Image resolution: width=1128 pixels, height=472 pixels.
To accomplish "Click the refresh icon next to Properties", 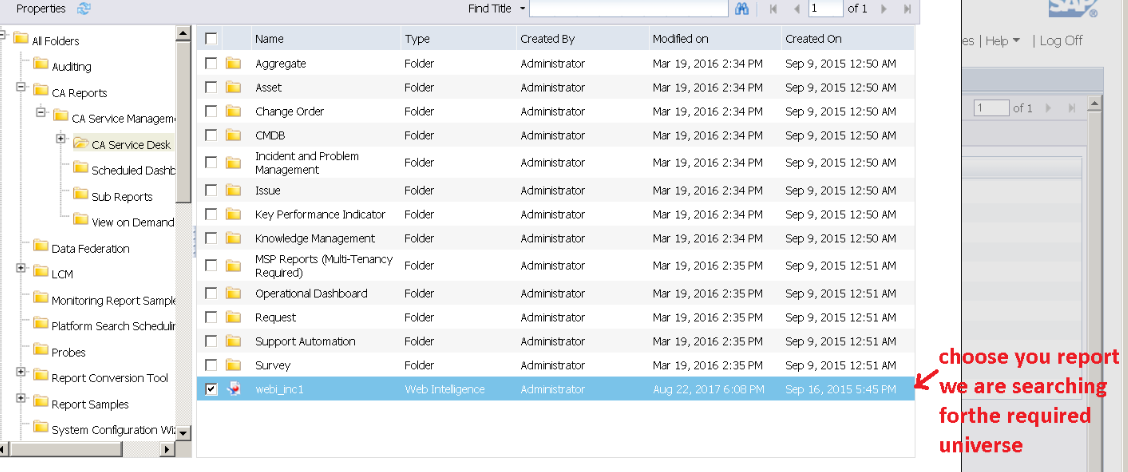I will tap(83, 9).
